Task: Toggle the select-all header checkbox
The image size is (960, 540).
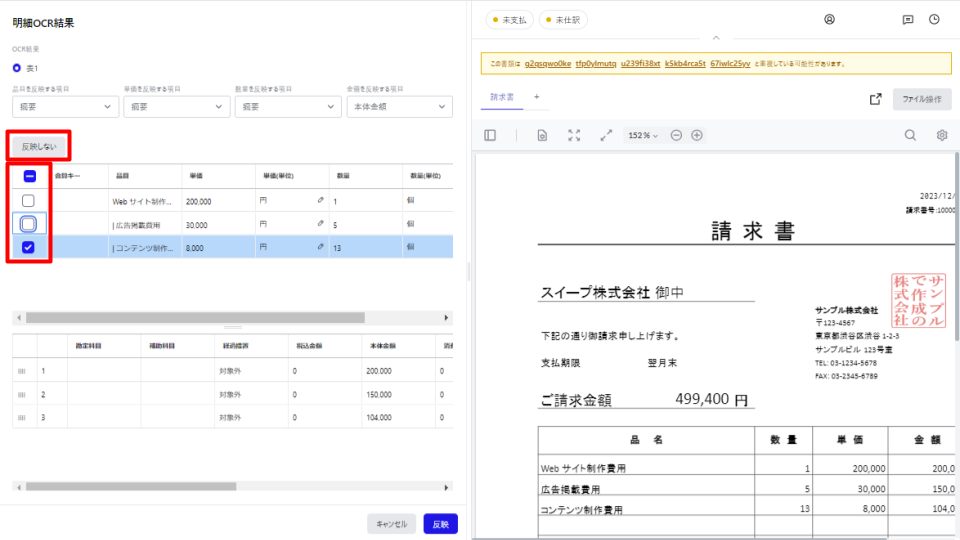Action: click(29, 176)
